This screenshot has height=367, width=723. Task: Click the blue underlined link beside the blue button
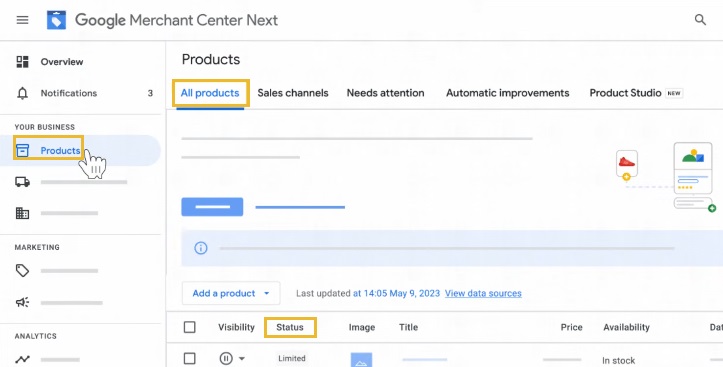pyautogui.click(x=300, y=207)
